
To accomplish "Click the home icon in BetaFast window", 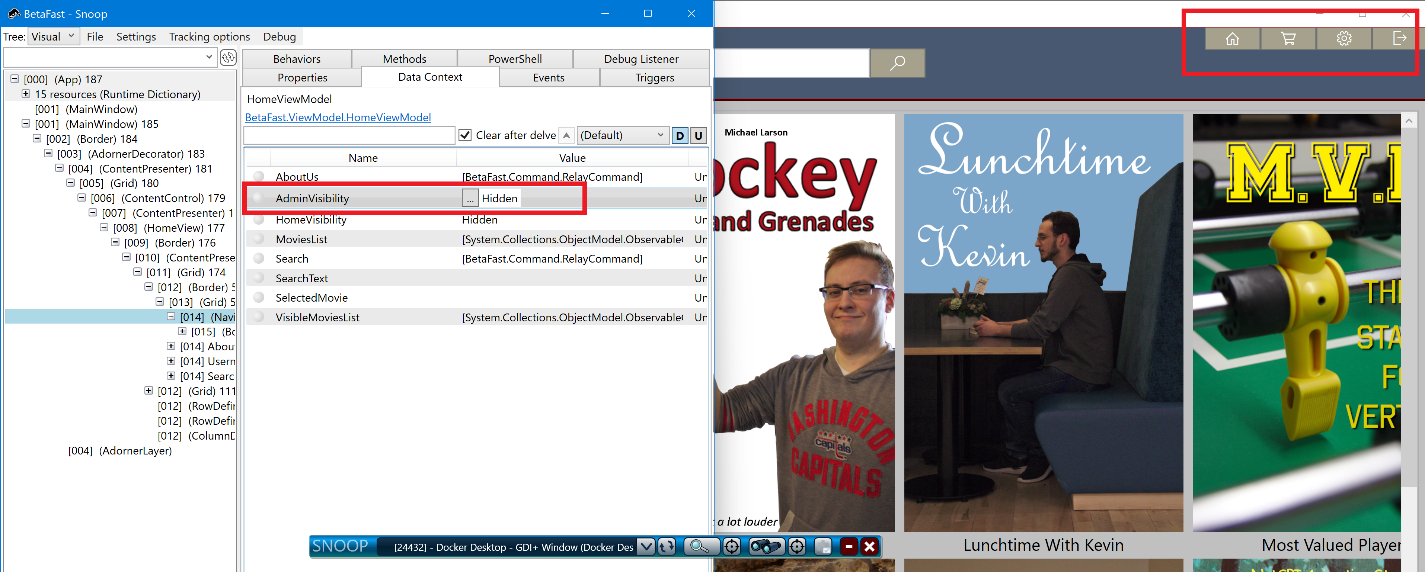I will [1232, 38].
